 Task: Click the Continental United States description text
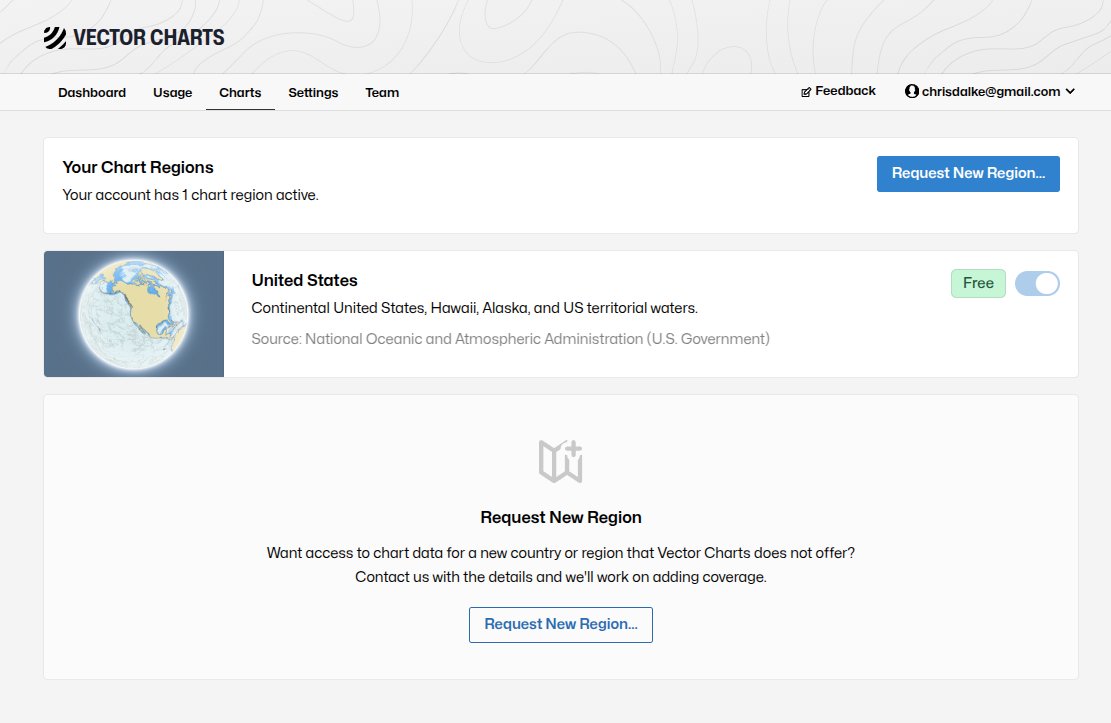click(475, 308)
